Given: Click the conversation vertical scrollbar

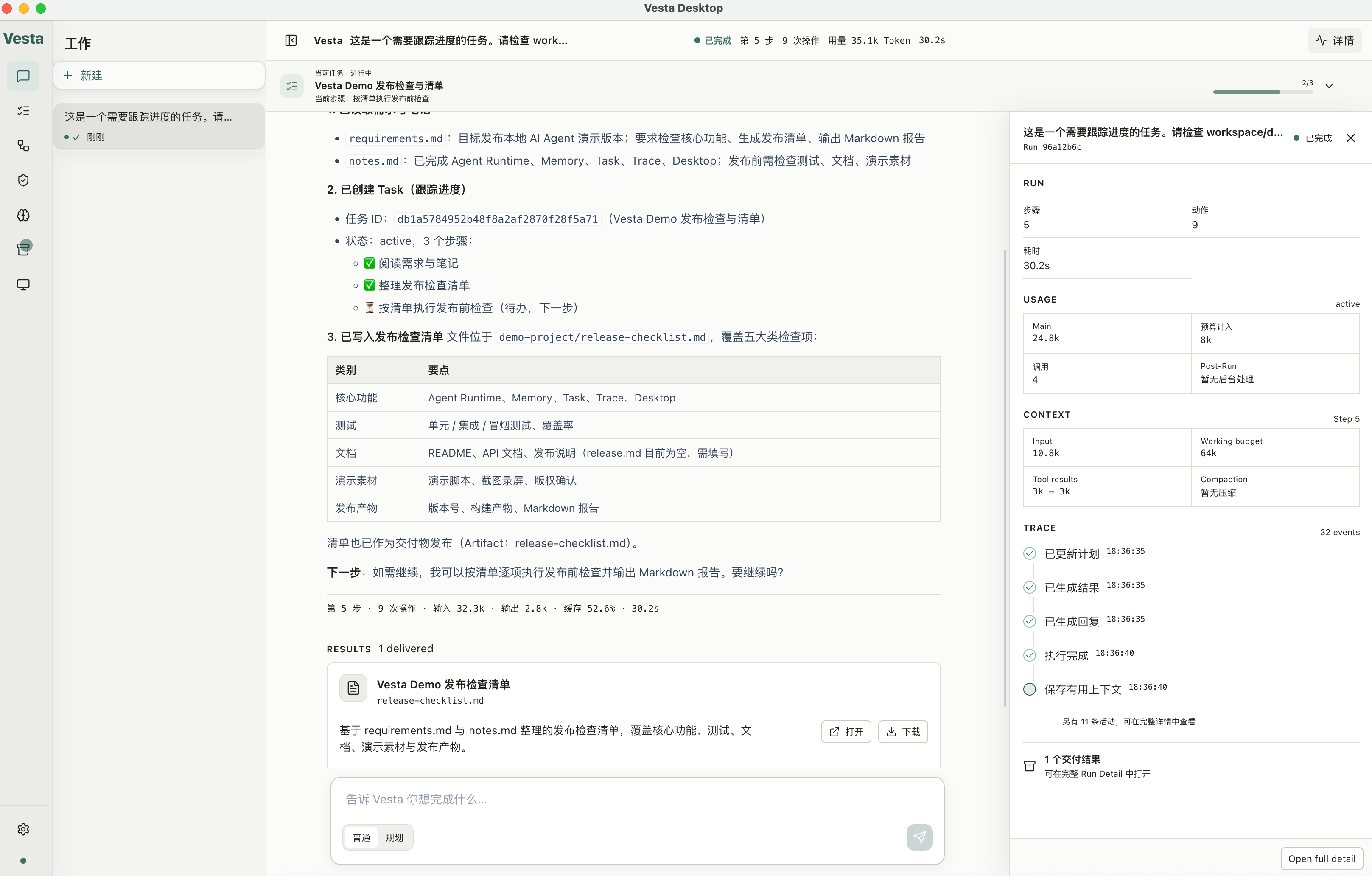Looking at the screenshot, I should [x=1005, y=477].
